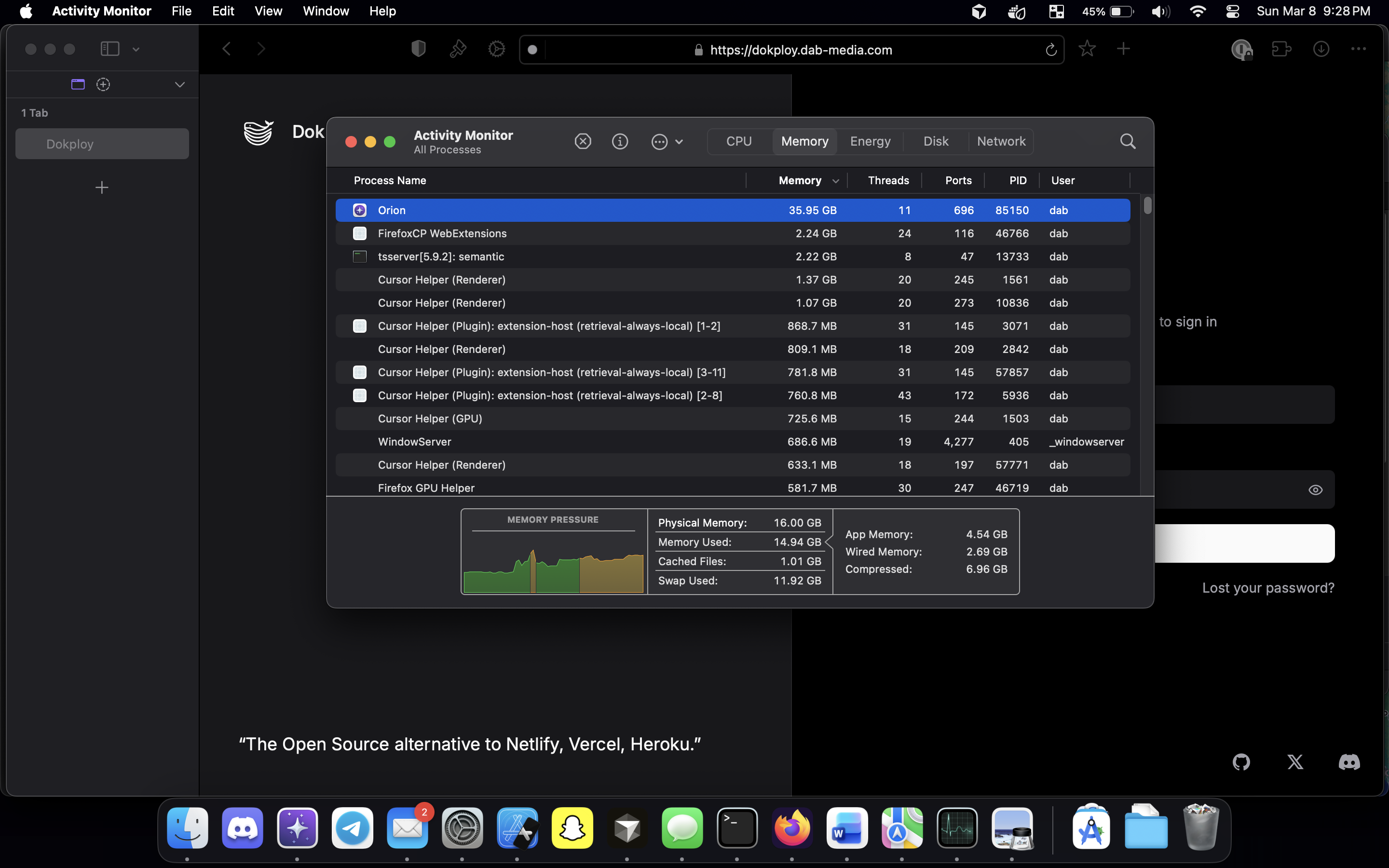
Task: Switch to the CPU tab
Action: (x=738, y=141)
